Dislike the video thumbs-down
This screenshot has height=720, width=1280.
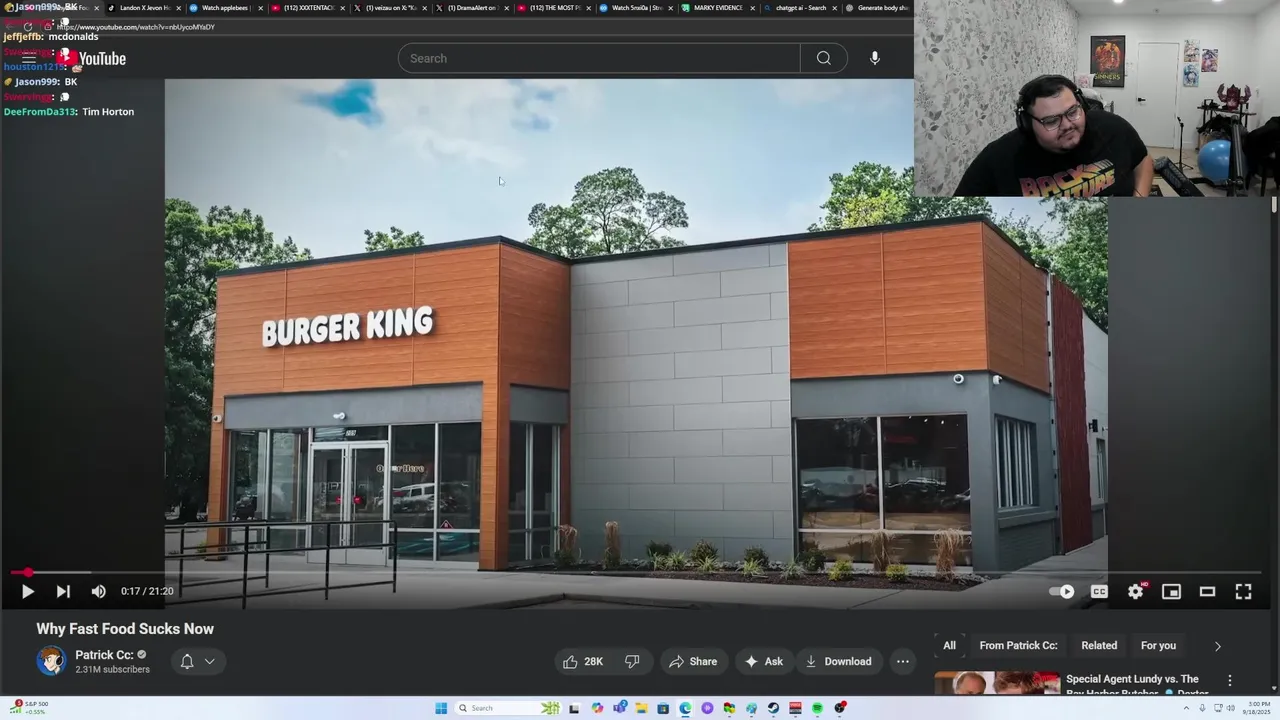(632, 661)
